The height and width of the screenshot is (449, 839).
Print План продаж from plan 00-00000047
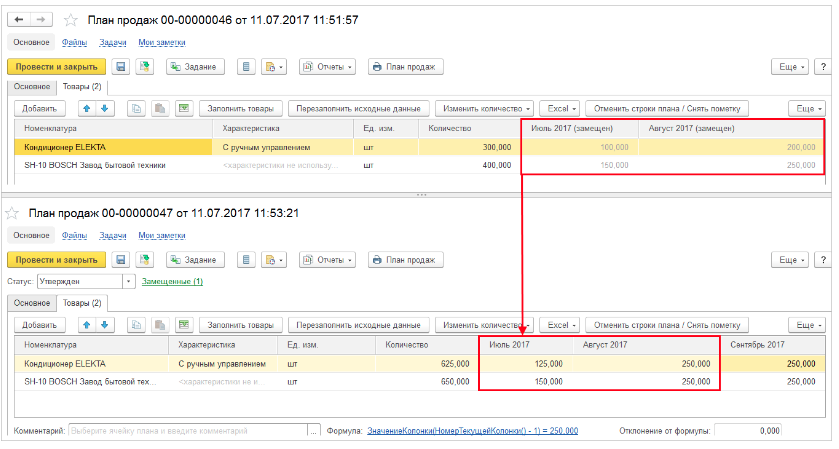(406, 260)
